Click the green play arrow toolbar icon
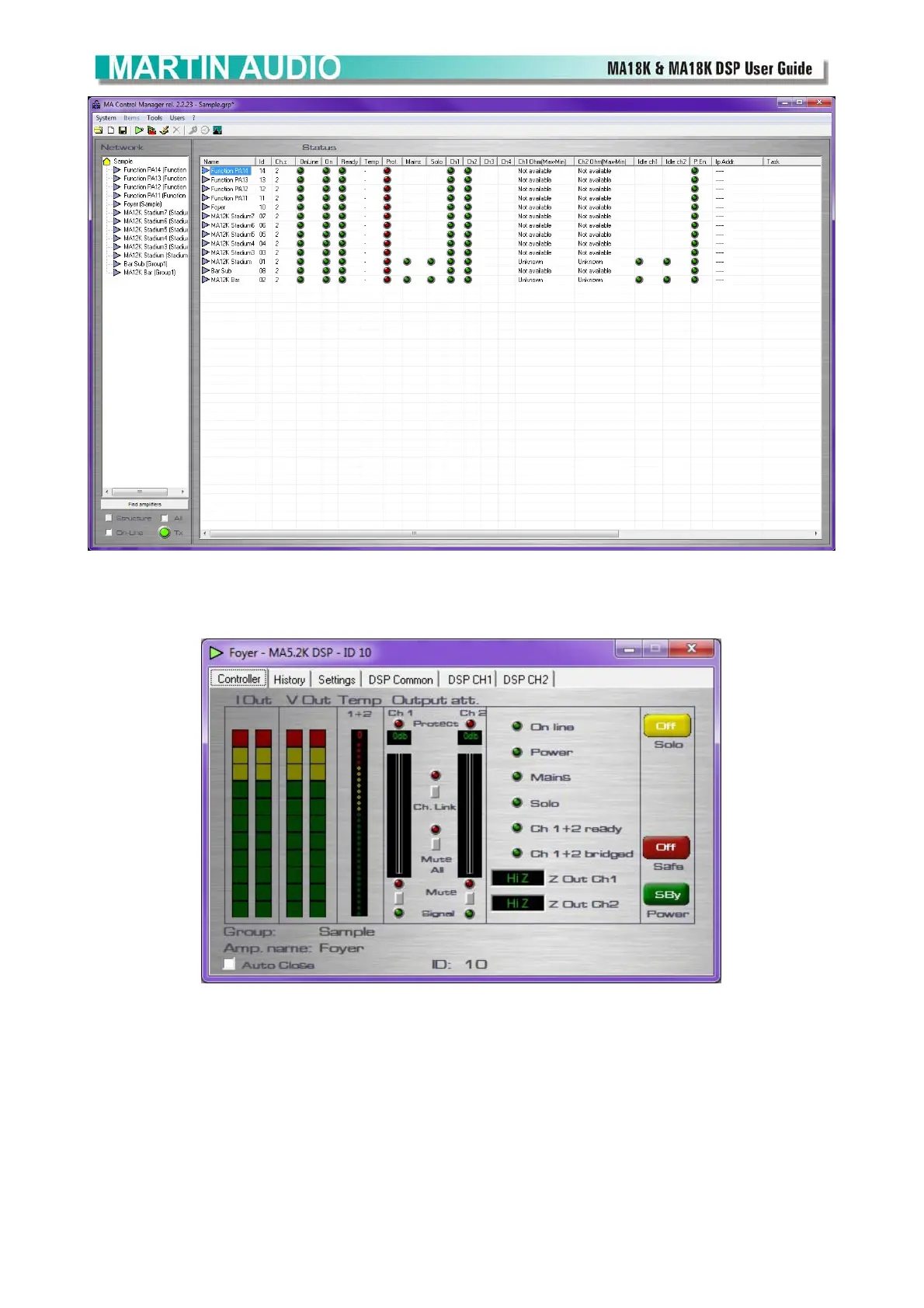 [139, 130]
